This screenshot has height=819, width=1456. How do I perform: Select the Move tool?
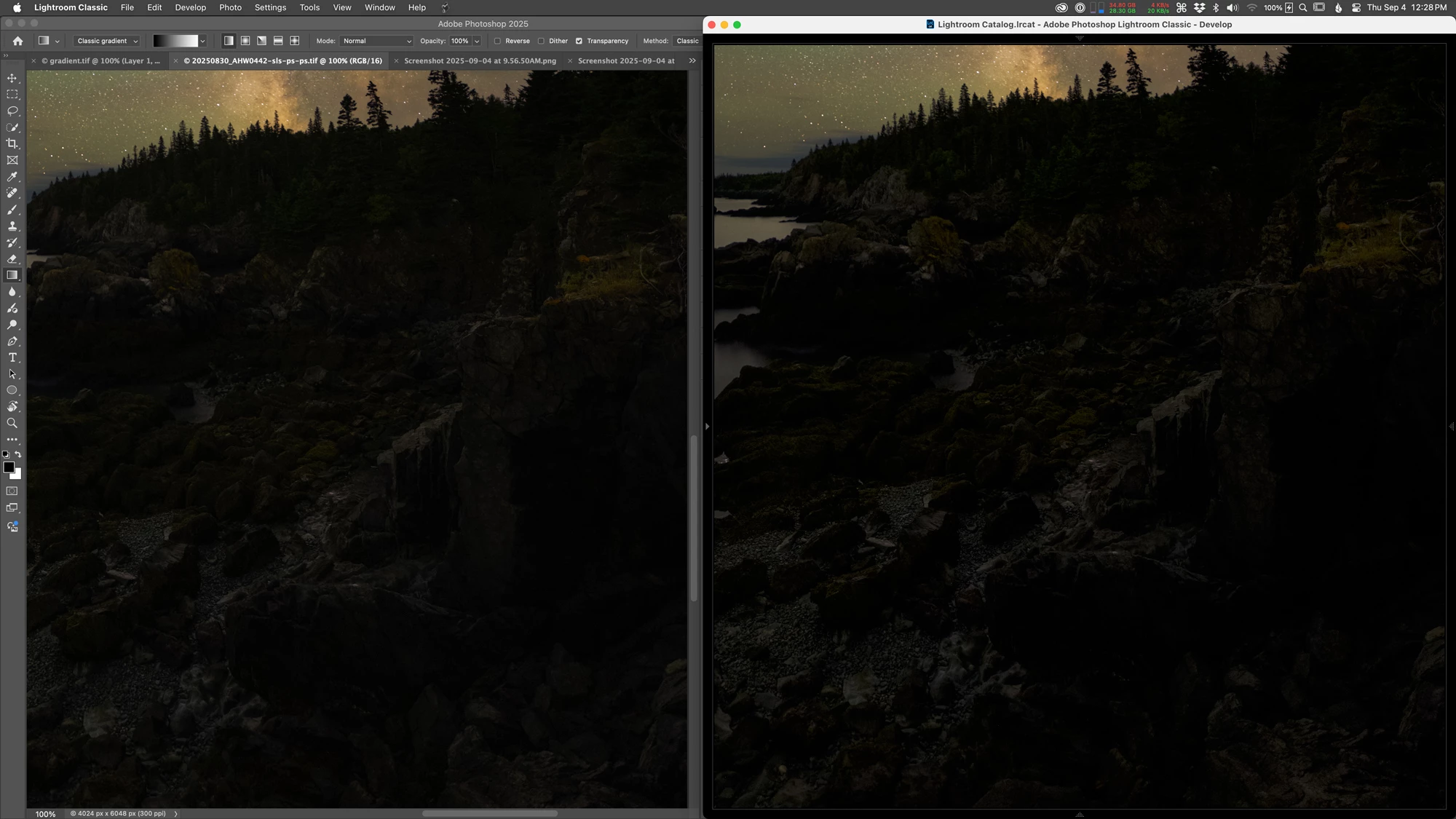pyautogui.click(x=12, y=78)
